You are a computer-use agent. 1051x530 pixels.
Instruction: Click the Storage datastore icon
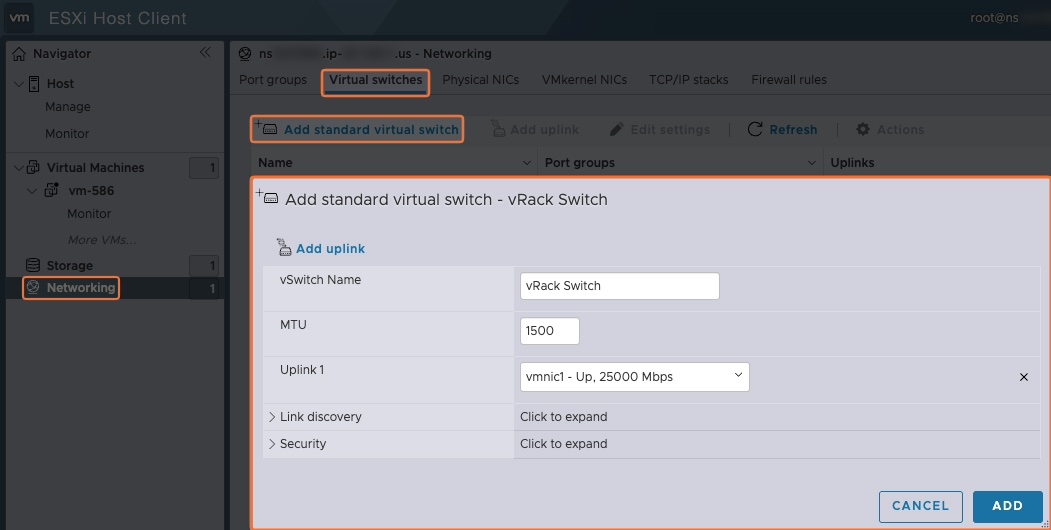tap(33, 265)
